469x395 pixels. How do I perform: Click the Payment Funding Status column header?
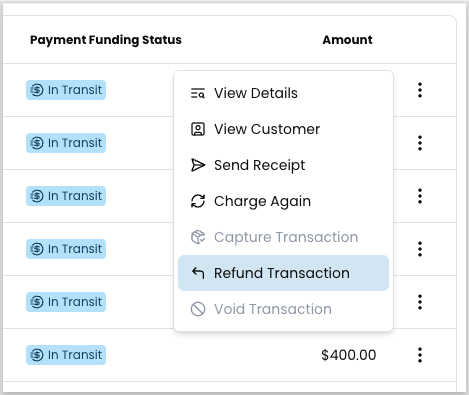(x=106, y=40)
